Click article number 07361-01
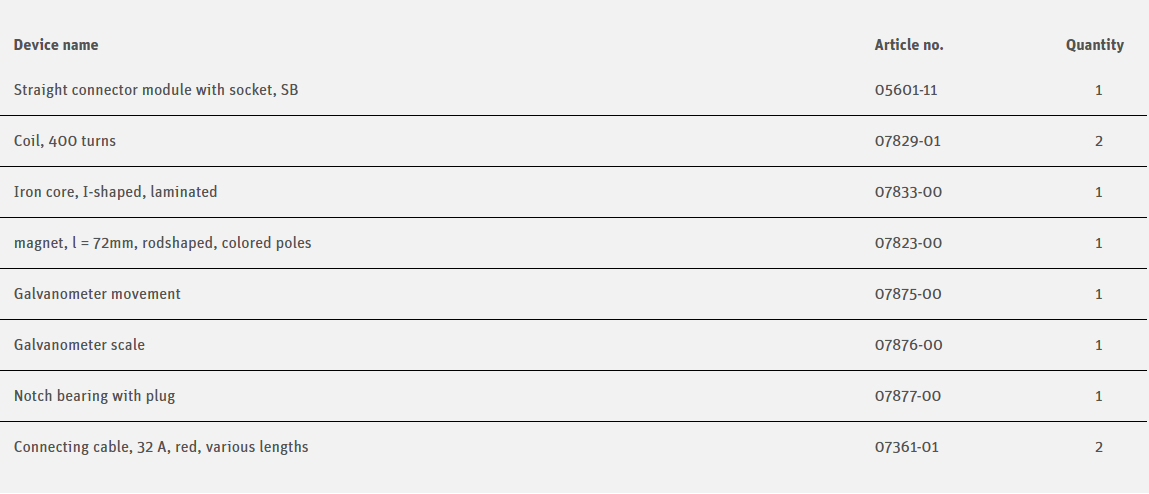Viewport: 1149px width, 494px height. [907, 447]
